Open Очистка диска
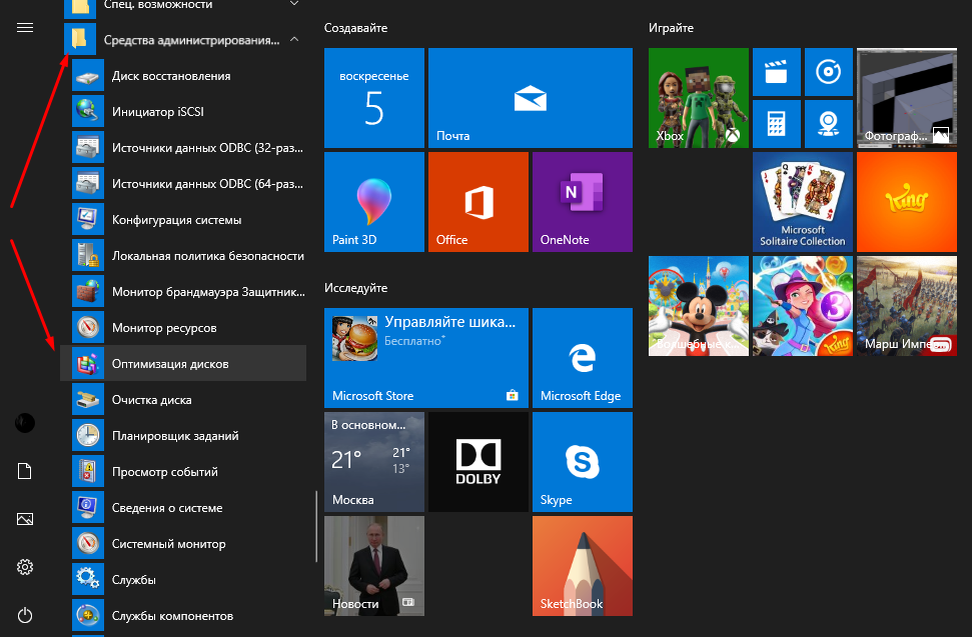The height and width of the screenshot is (637, 972). 183,399
